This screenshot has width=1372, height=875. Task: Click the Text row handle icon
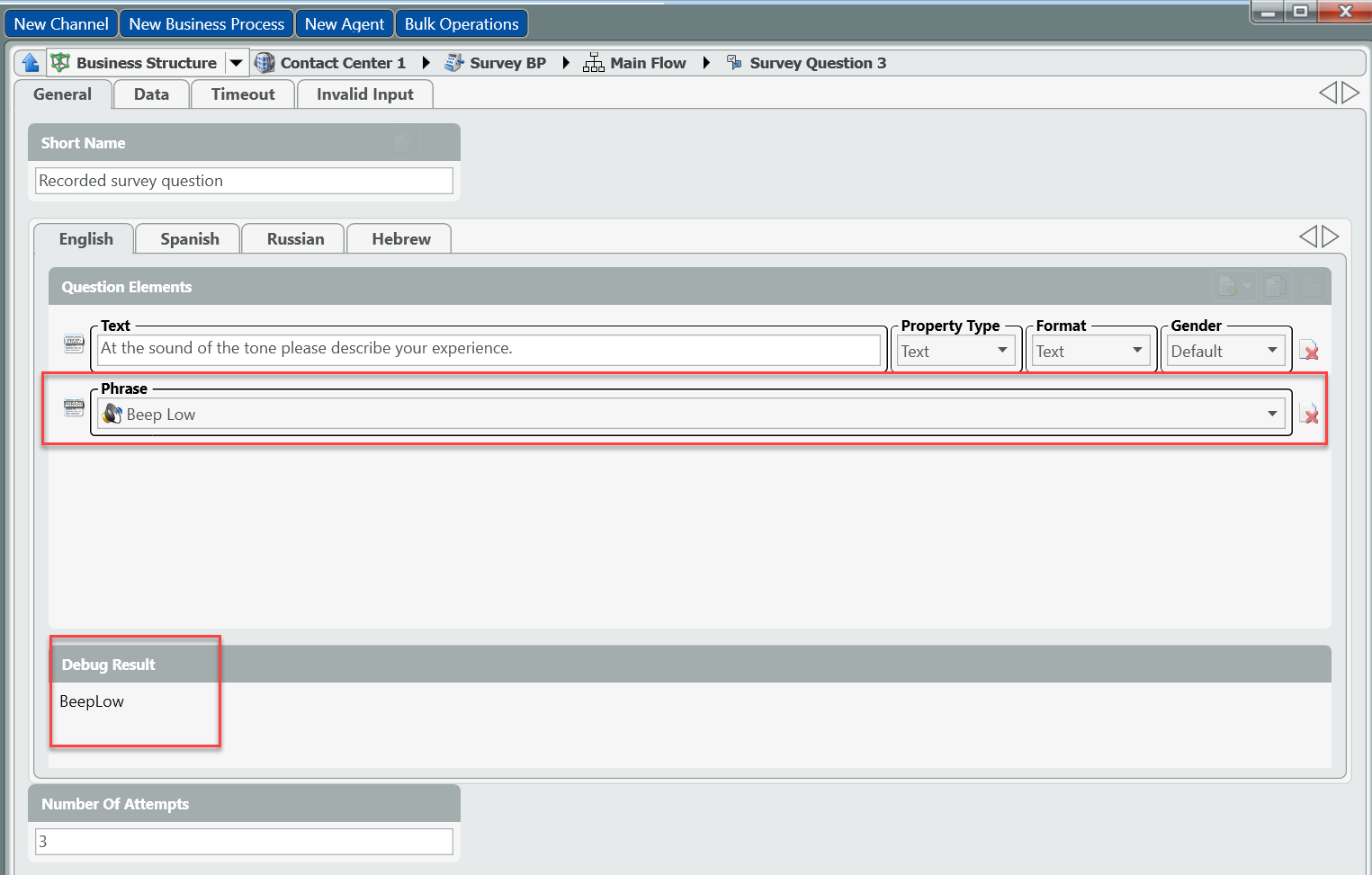pos(74,344)
